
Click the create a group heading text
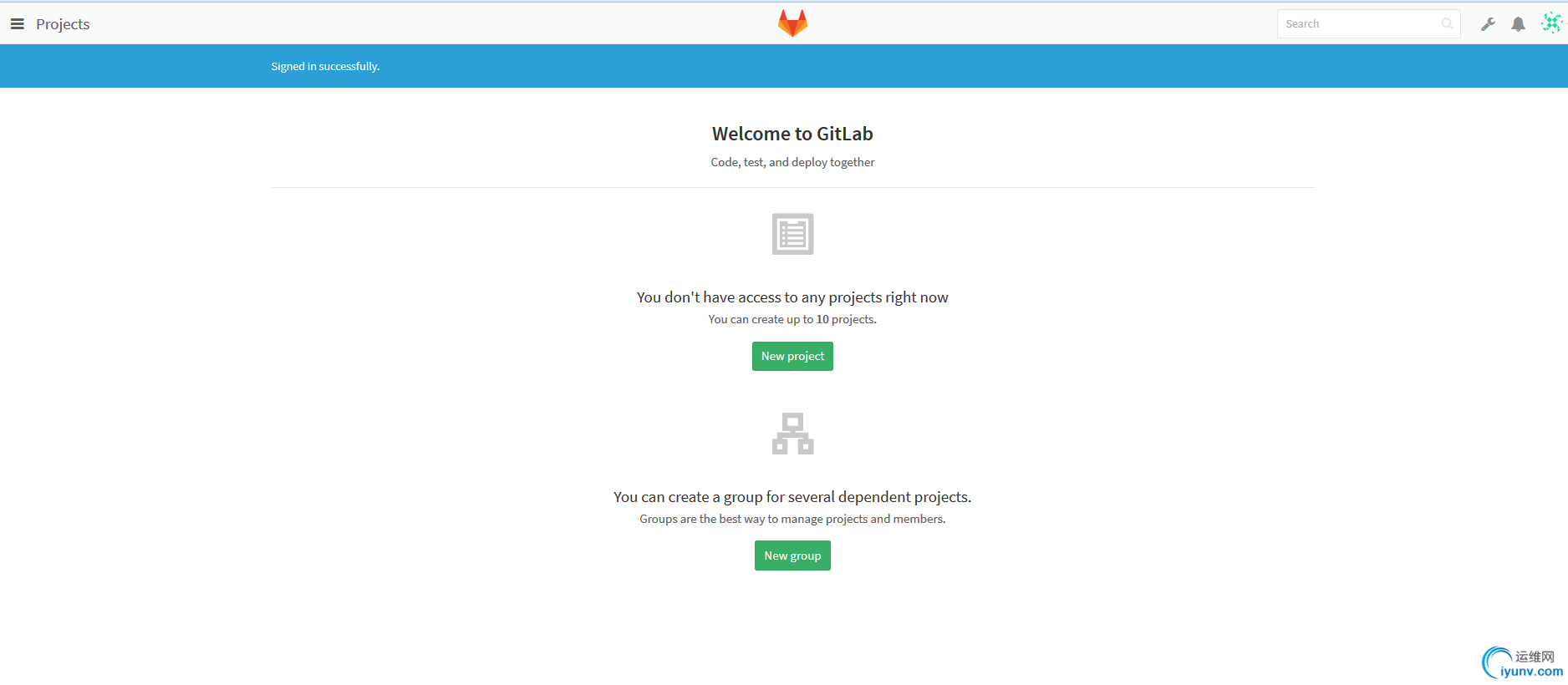(x=792, y=497)
